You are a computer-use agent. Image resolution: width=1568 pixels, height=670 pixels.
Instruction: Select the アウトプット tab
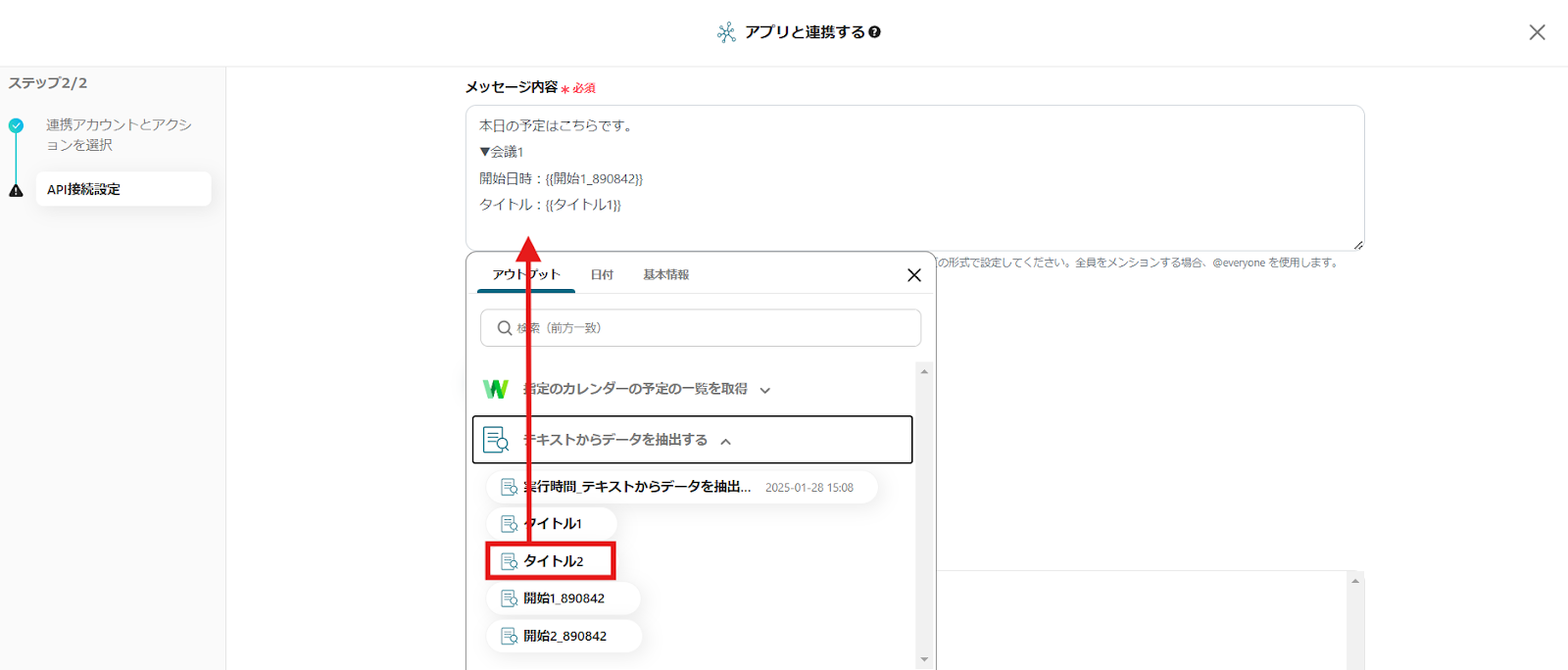coord(526,275)
